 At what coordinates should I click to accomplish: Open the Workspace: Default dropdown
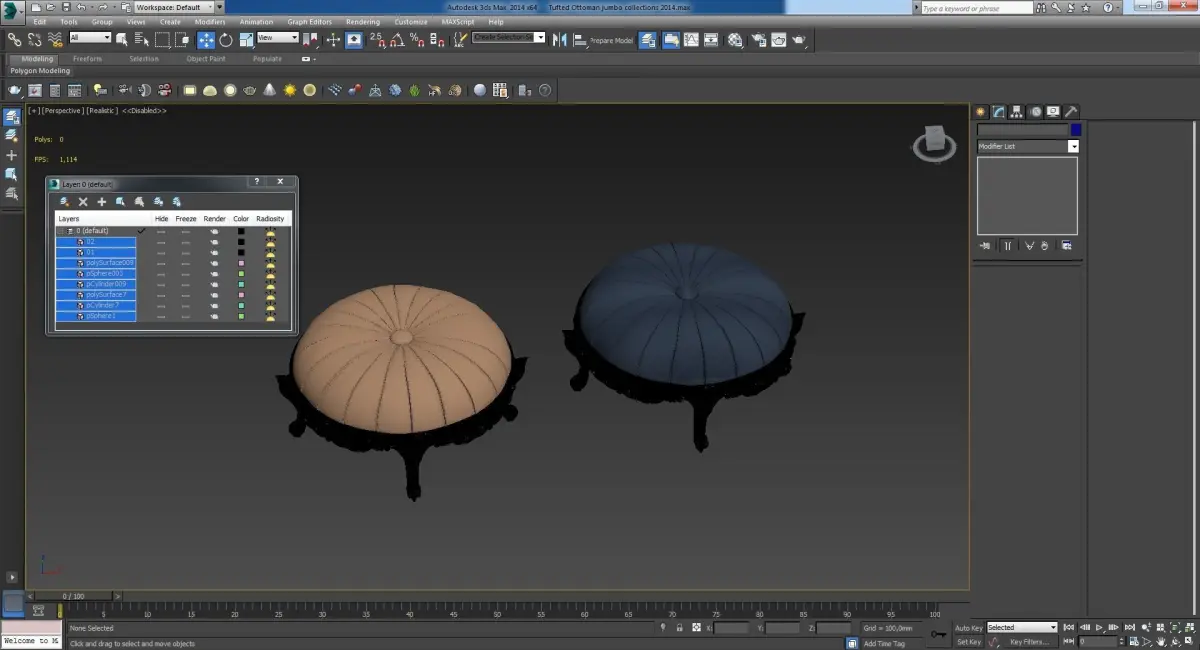[174, 7]
